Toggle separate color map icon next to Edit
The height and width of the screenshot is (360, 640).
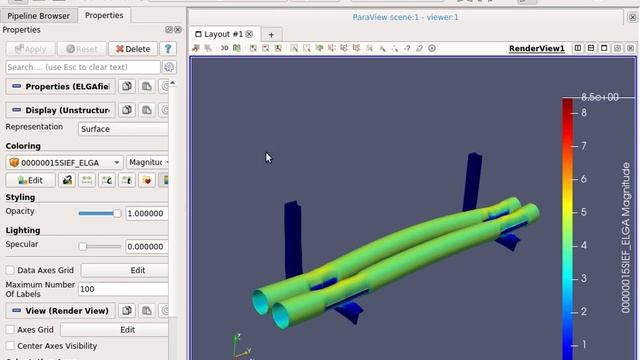[x=67, y=180]
